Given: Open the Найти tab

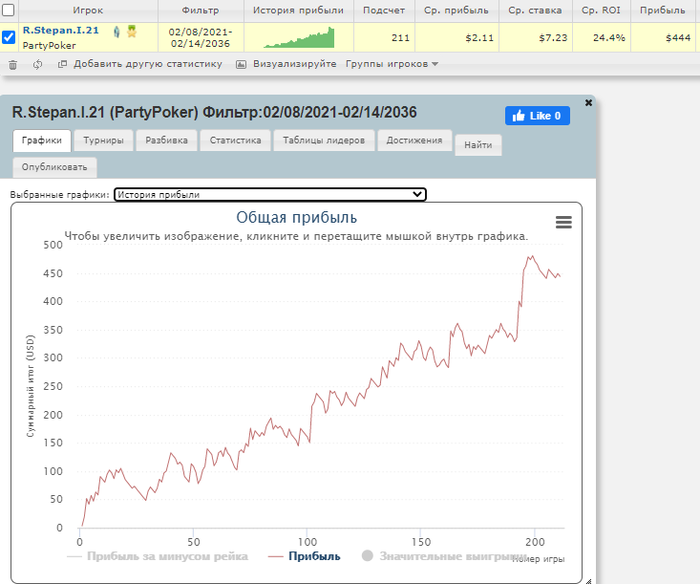Looking at the screenshot, I should click(x=478, y=145).
